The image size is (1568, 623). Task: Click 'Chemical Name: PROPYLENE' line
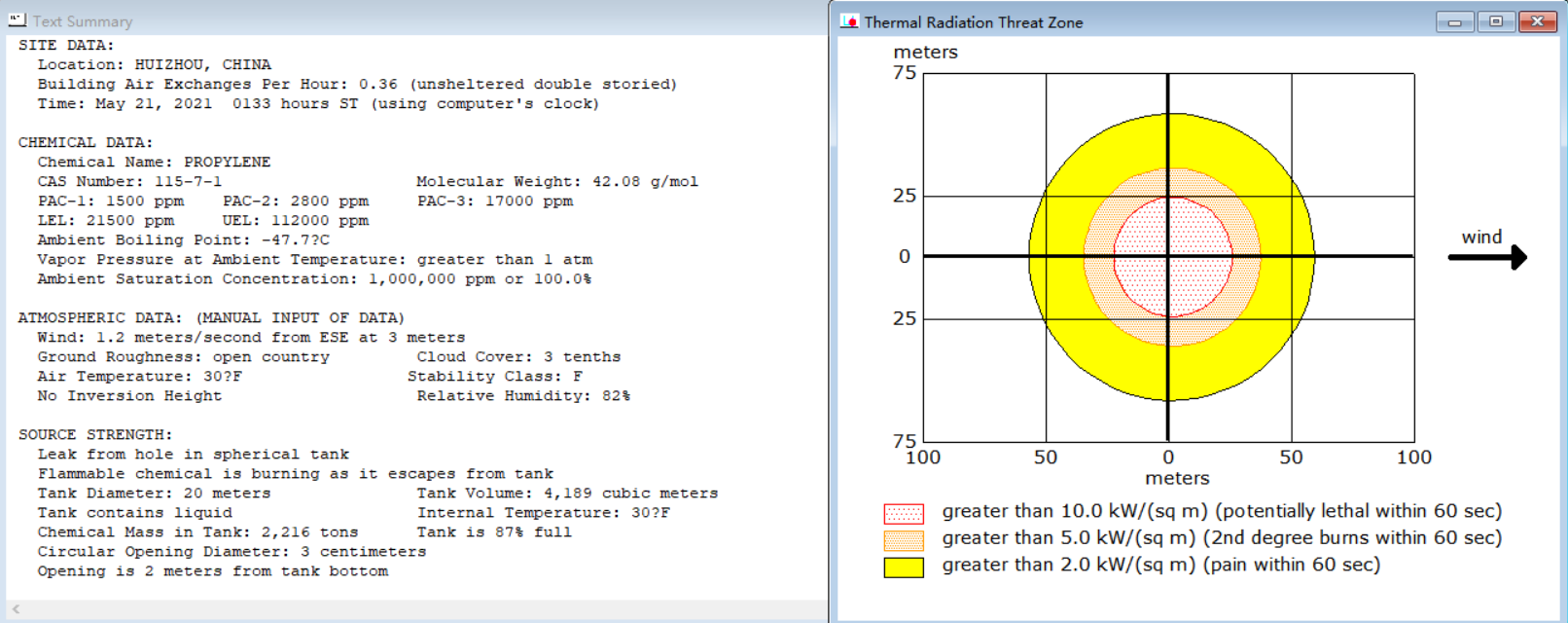(x=155, y=163)
